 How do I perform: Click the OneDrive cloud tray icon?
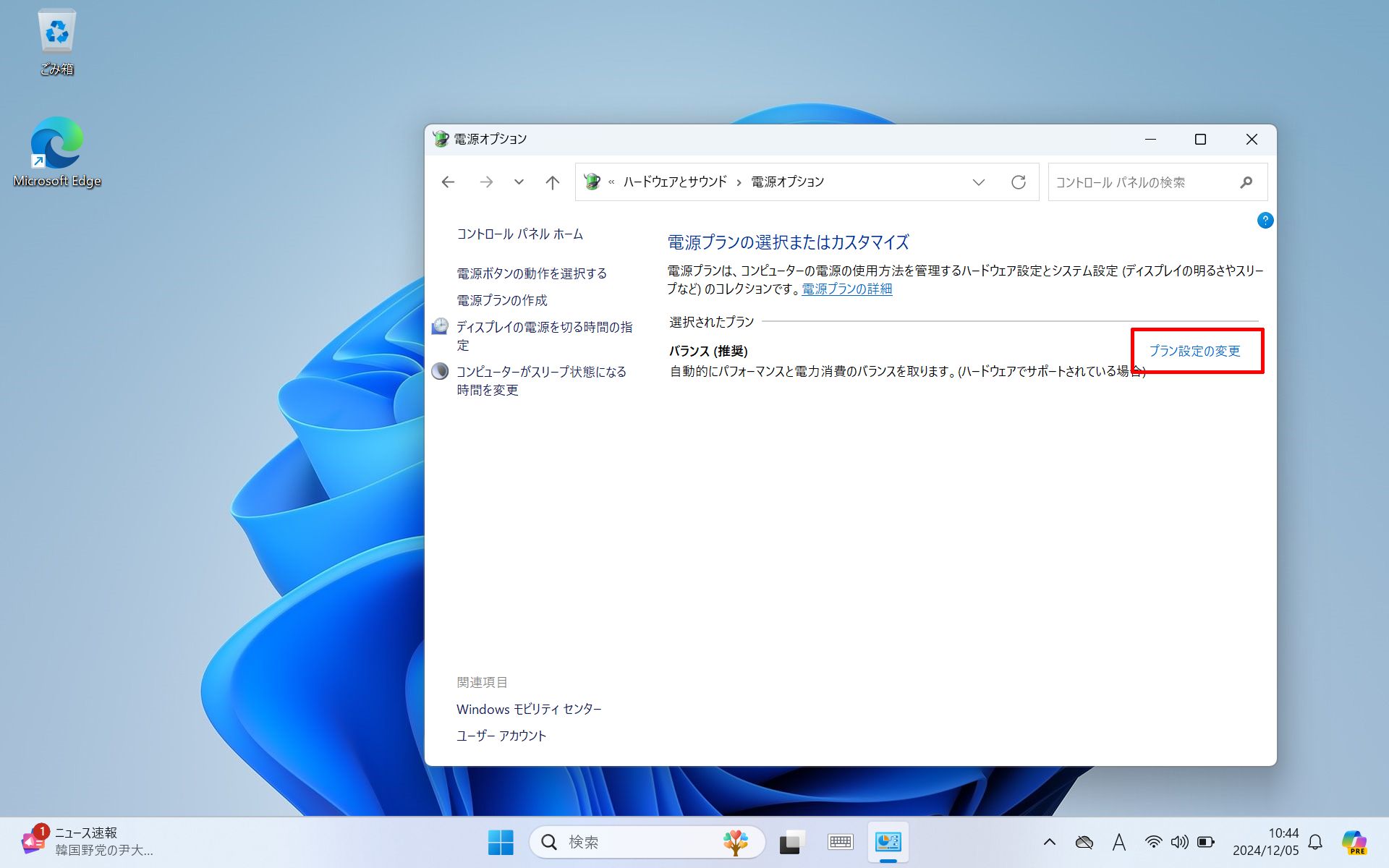click(x=1084, y=842)
